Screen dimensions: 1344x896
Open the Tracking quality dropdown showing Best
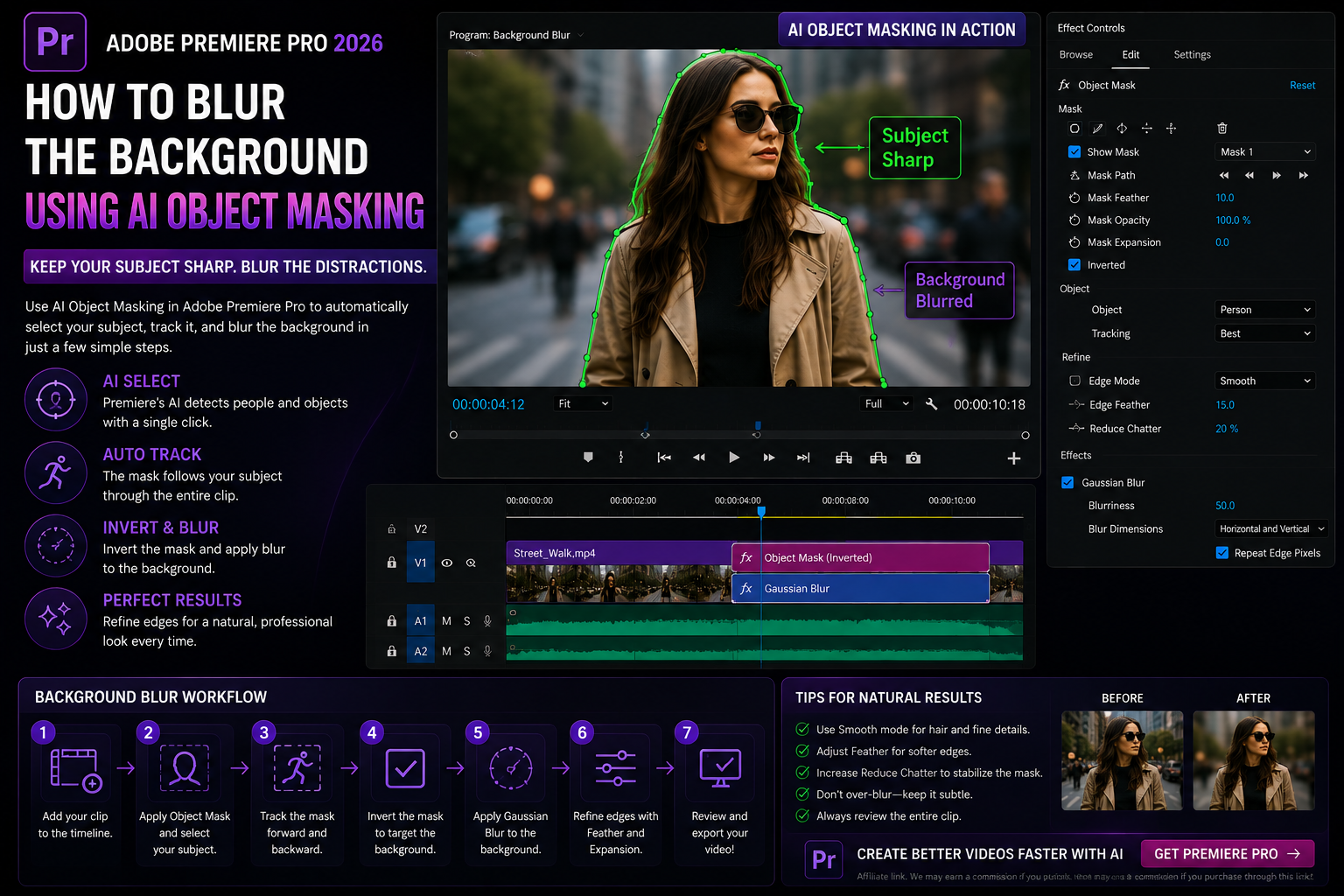coord(1265,333)
